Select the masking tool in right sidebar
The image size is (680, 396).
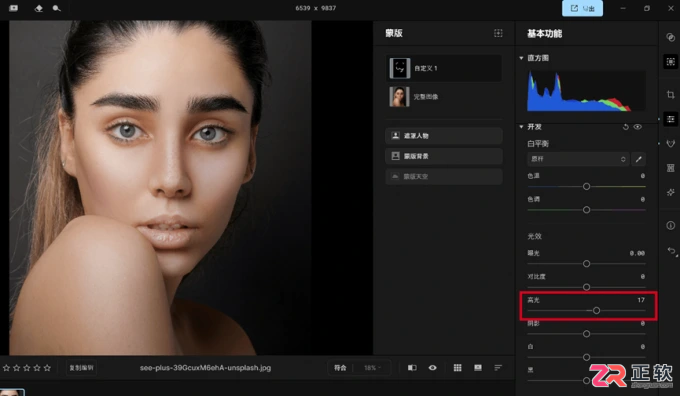[670, 62]
